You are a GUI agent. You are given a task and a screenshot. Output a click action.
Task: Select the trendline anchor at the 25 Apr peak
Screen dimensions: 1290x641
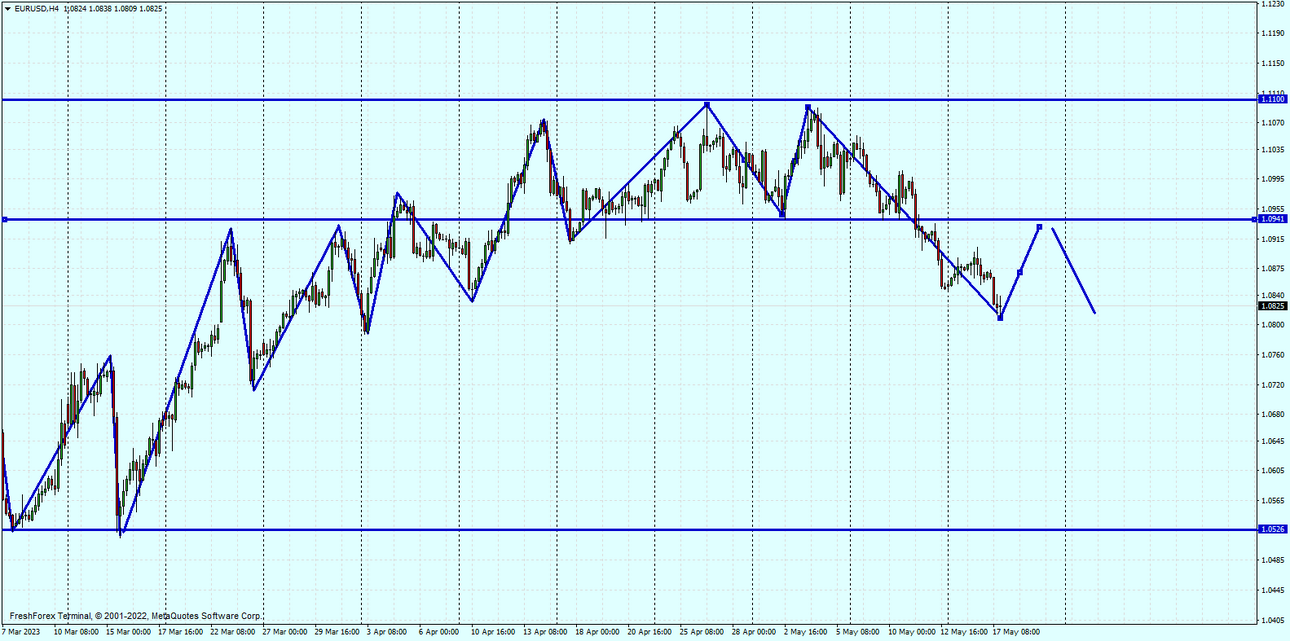tap(707, 104)
